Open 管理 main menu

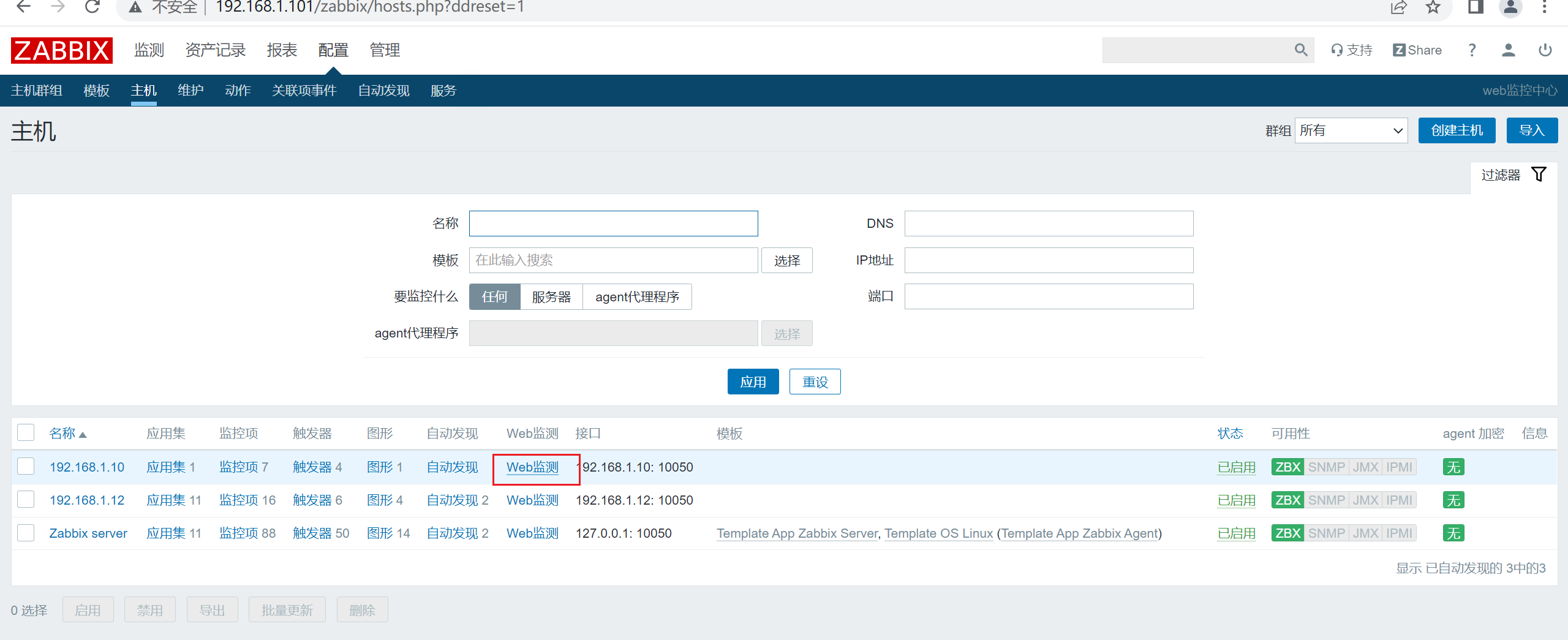pos(385,50)
